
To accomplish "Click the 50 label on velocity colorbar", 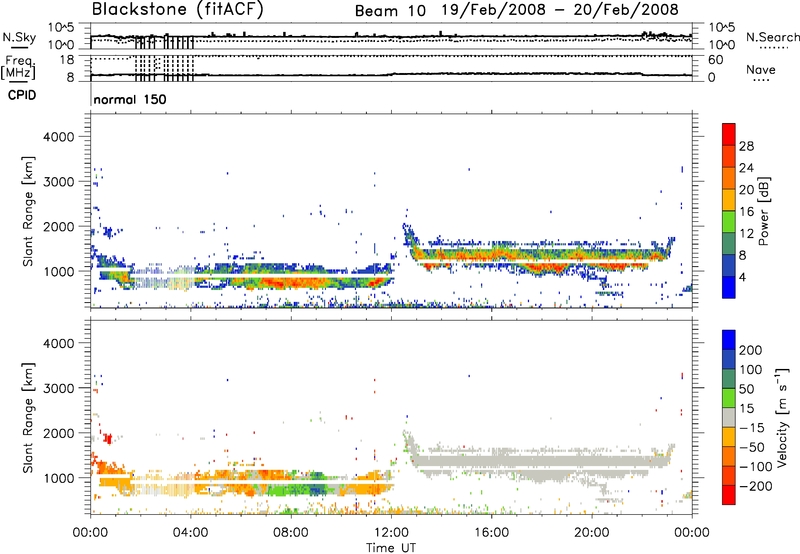I will point(747,389).
